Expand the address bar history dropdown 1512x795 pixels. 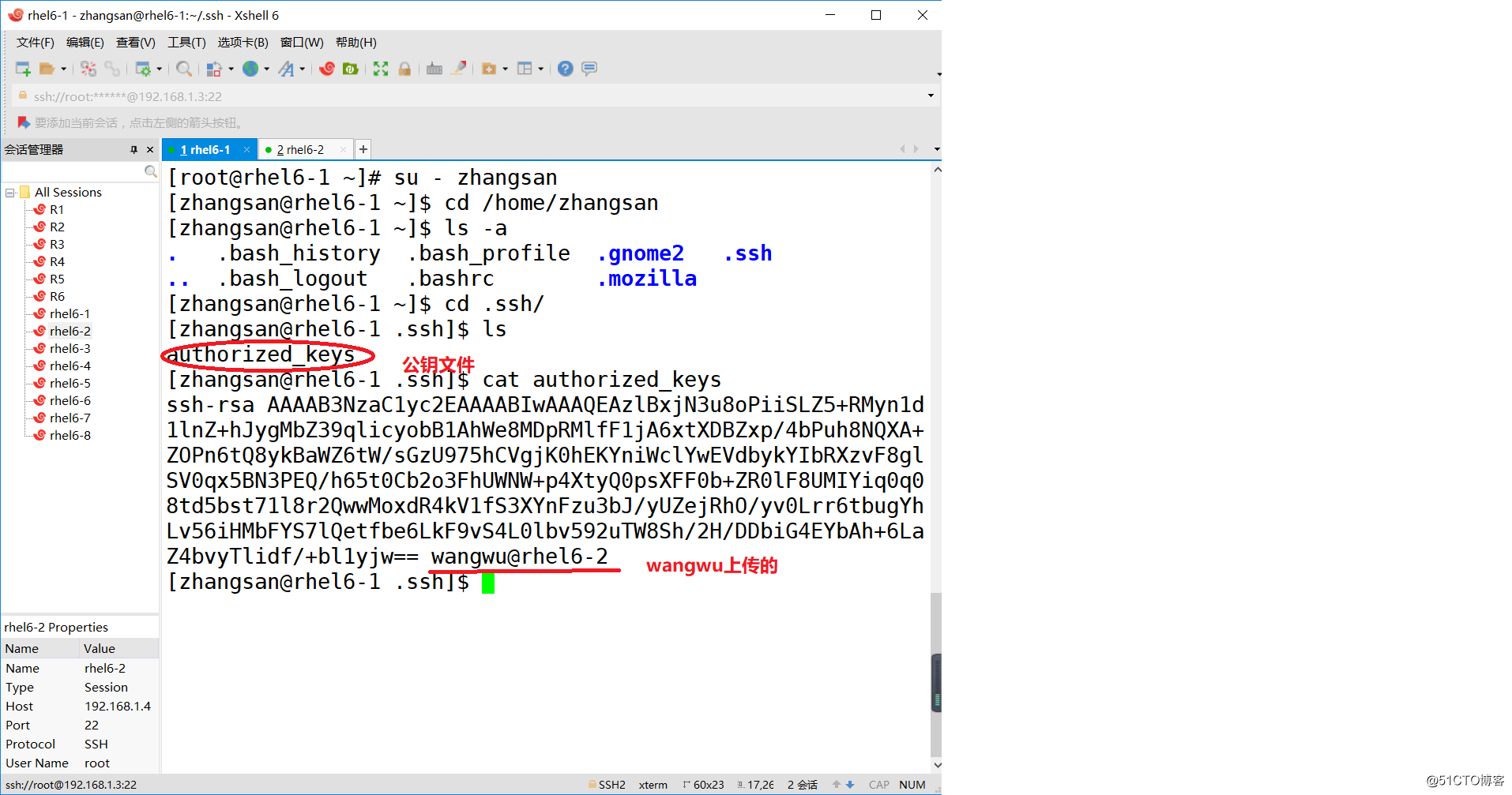click(x=931, y=96)
